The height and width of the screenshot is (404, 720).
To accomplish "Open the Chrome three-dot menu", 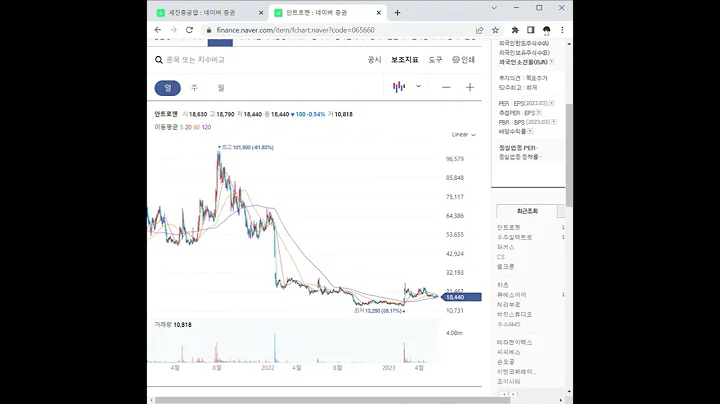I will pos(562,30).
